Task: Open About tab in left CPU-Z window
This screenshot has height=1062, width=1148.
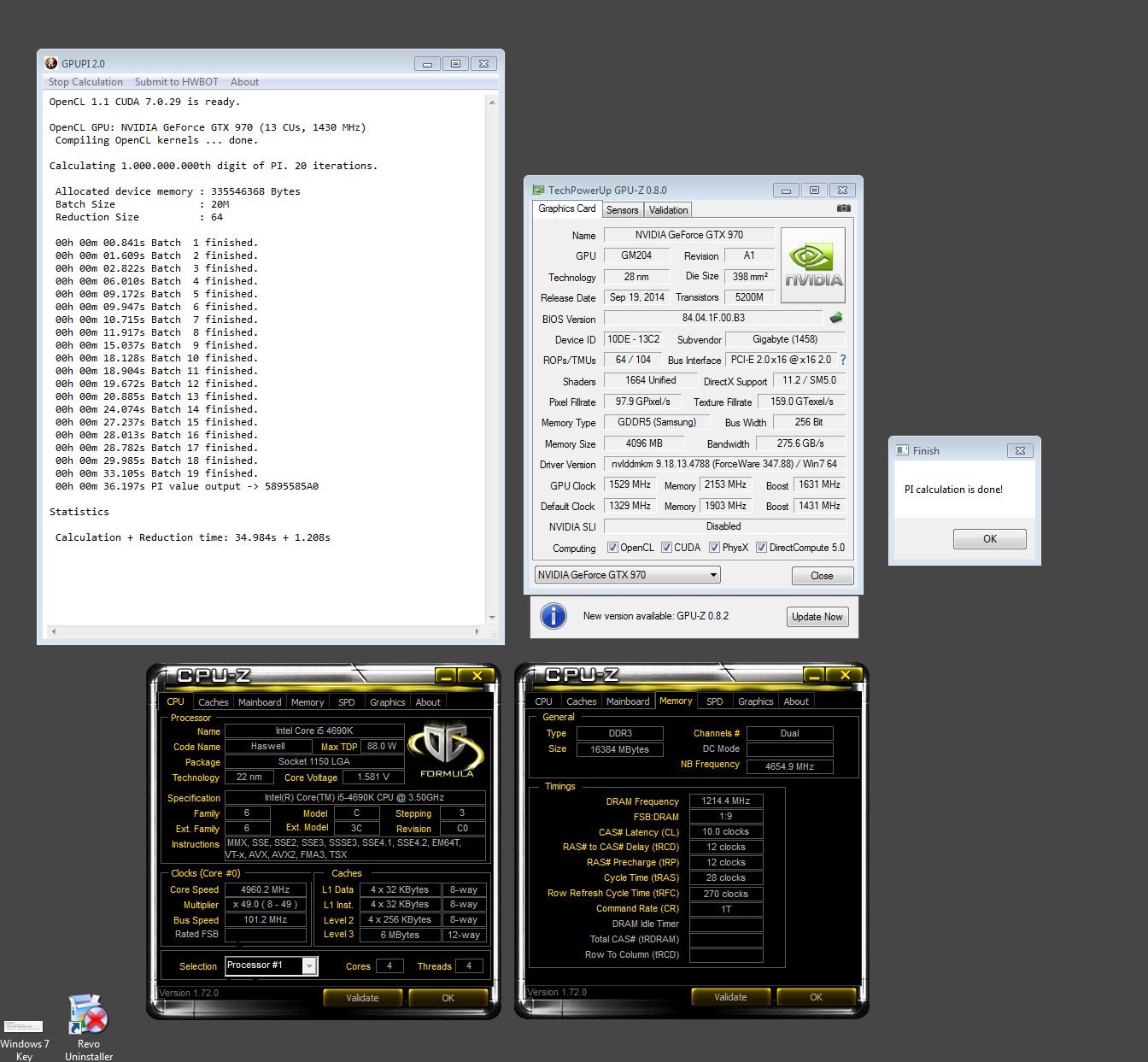Action: click(x=428, y=702)
